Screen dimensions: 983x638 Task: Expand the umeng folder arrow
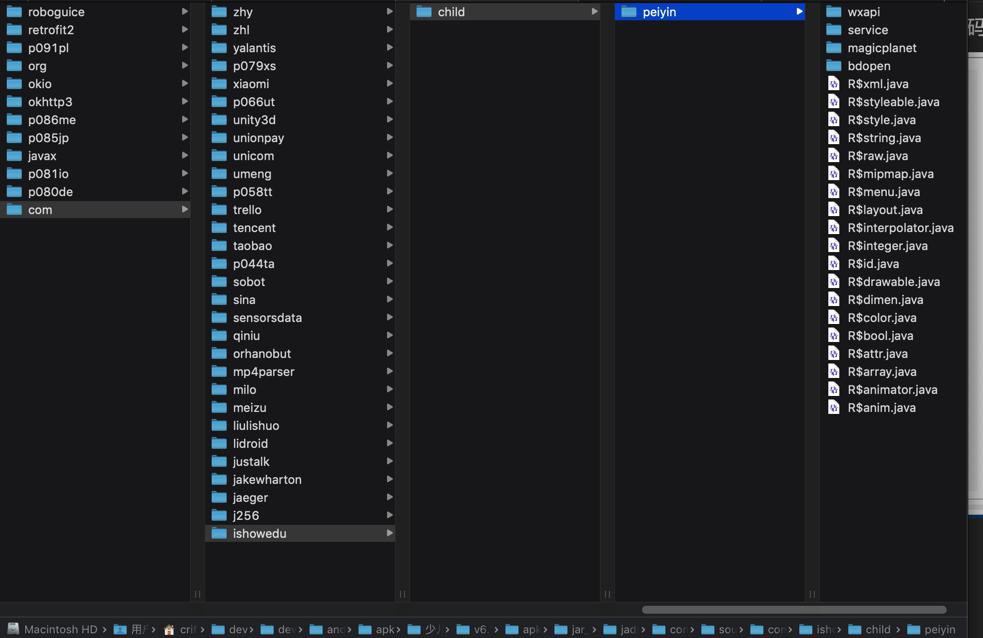390,174
